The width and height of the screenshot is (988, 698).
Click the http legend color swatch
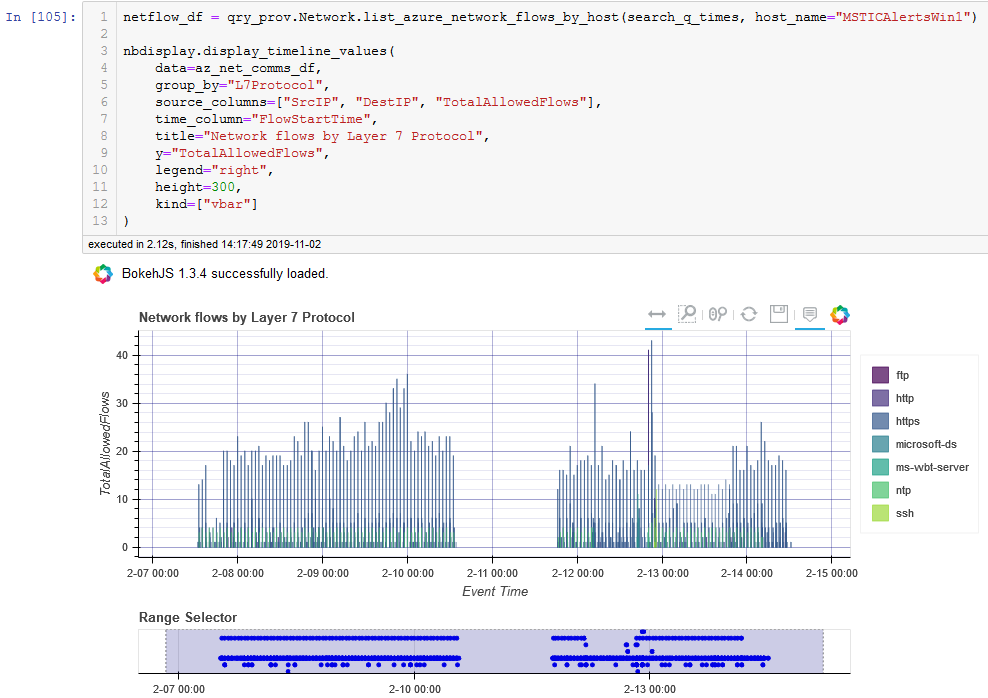click(x=880, y=398)
